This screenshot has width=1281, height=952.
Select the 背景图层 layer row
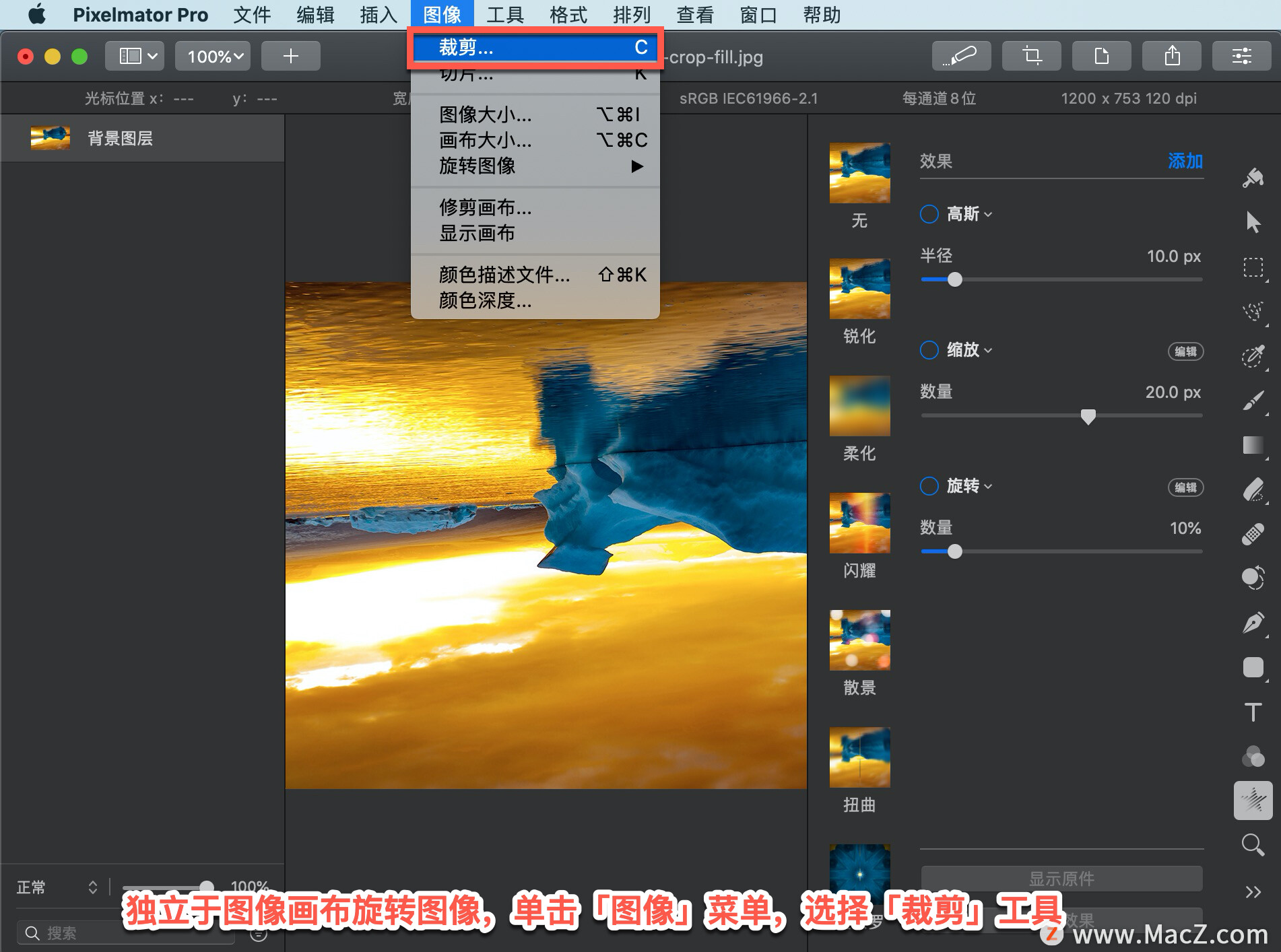(142, 138)
